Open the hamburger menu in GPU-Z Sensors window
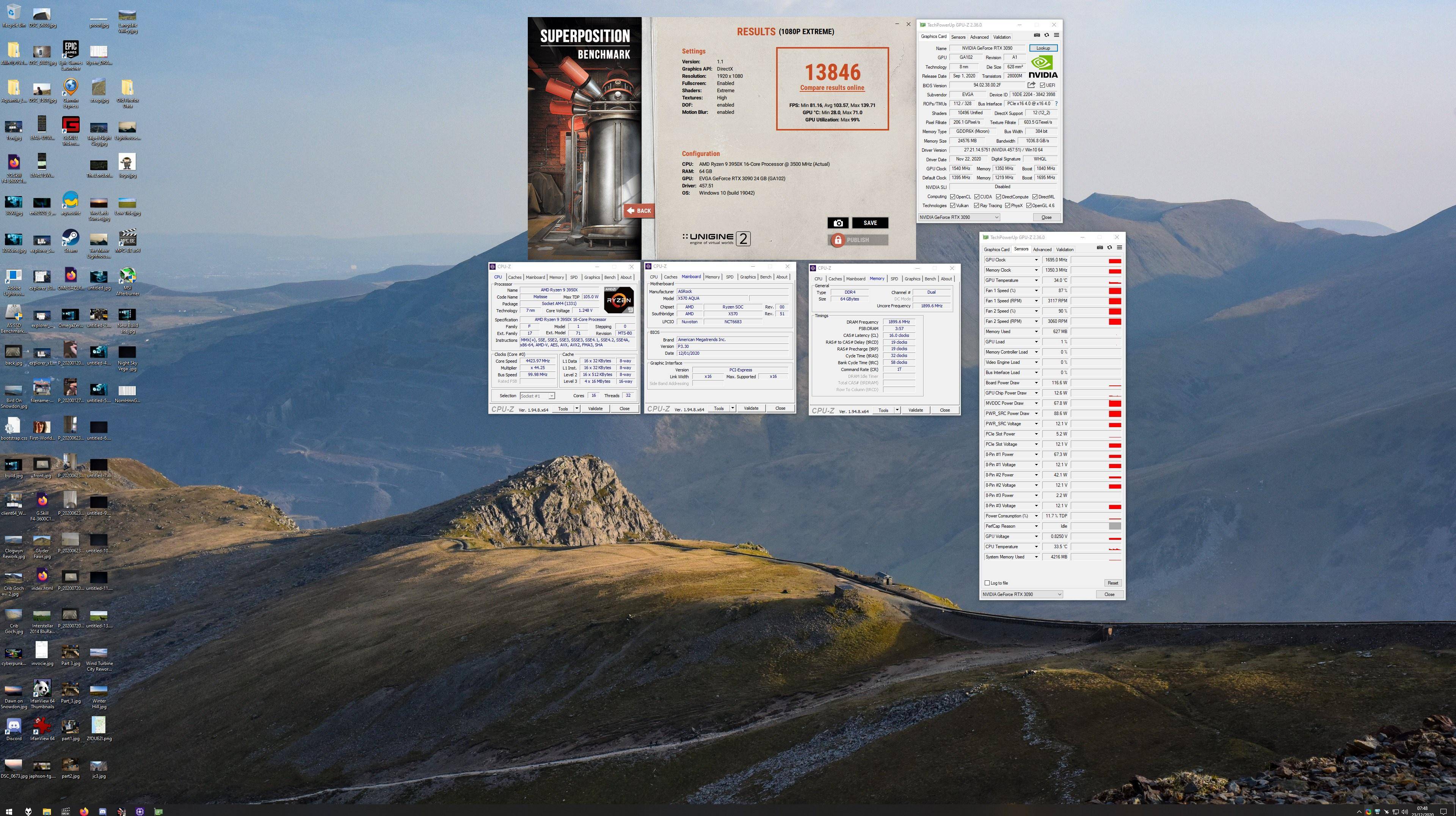1456x816 pixels. (x=1119, y=248)
